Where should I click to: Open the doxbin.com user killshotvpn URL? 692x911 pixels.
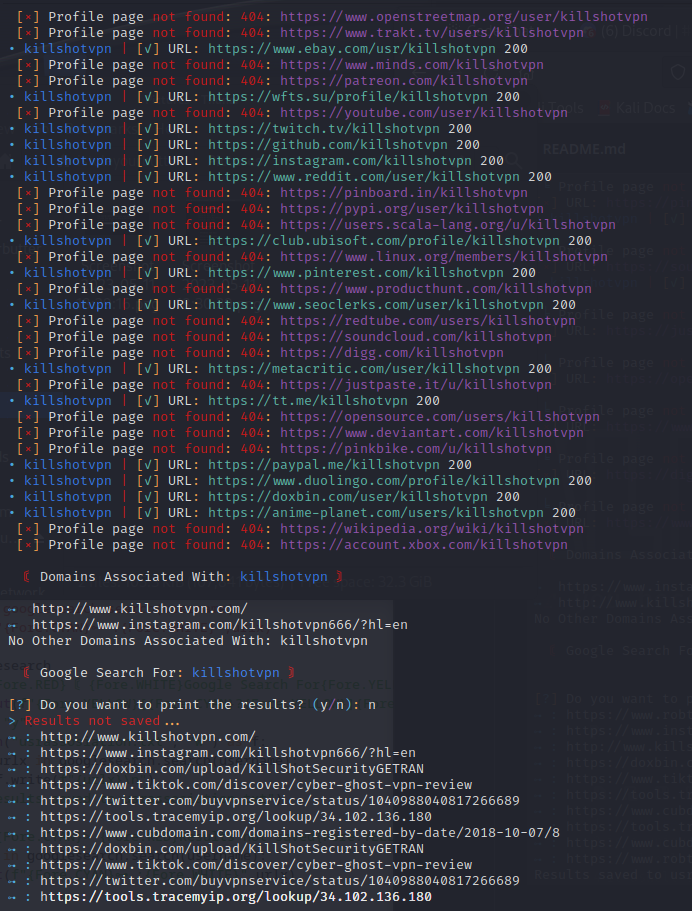tap(348, 497)
